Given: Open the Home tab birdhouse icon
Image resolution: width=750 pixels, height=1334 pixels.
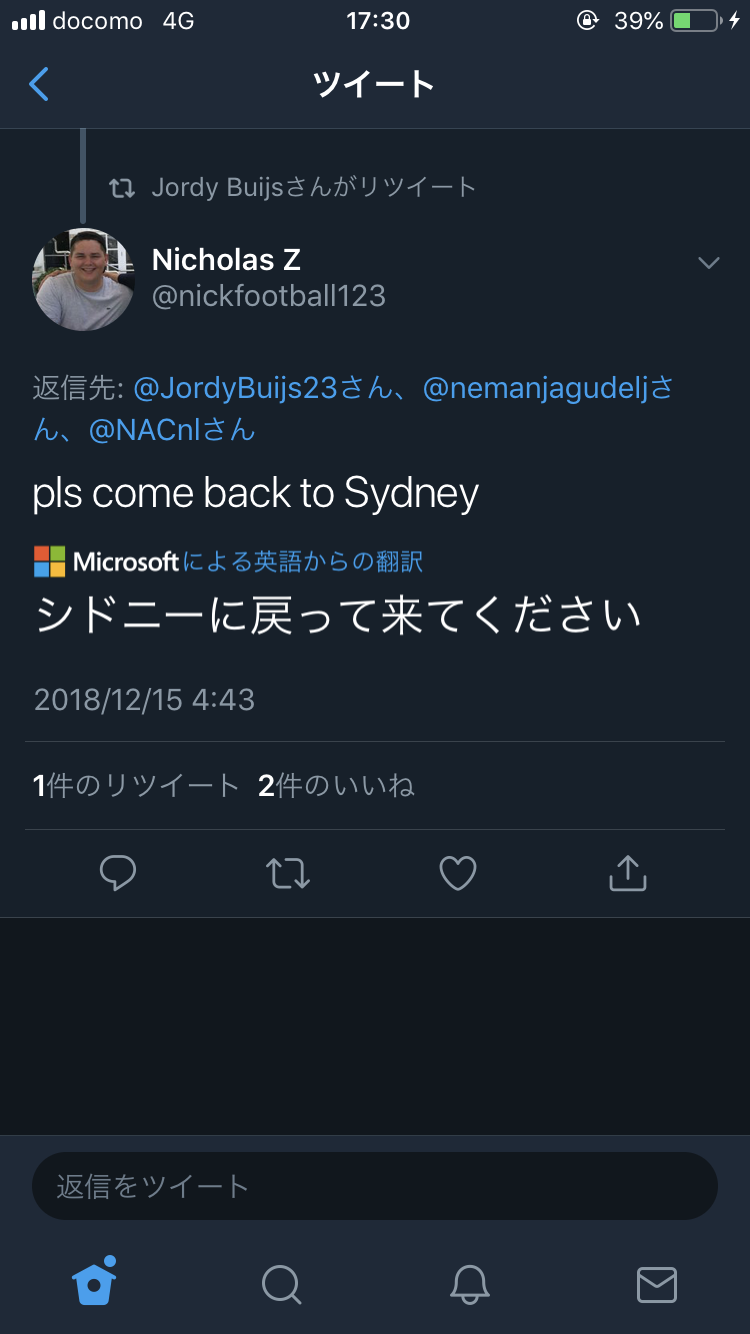Looking at the screenshot, I should [x=95, y=1282].
